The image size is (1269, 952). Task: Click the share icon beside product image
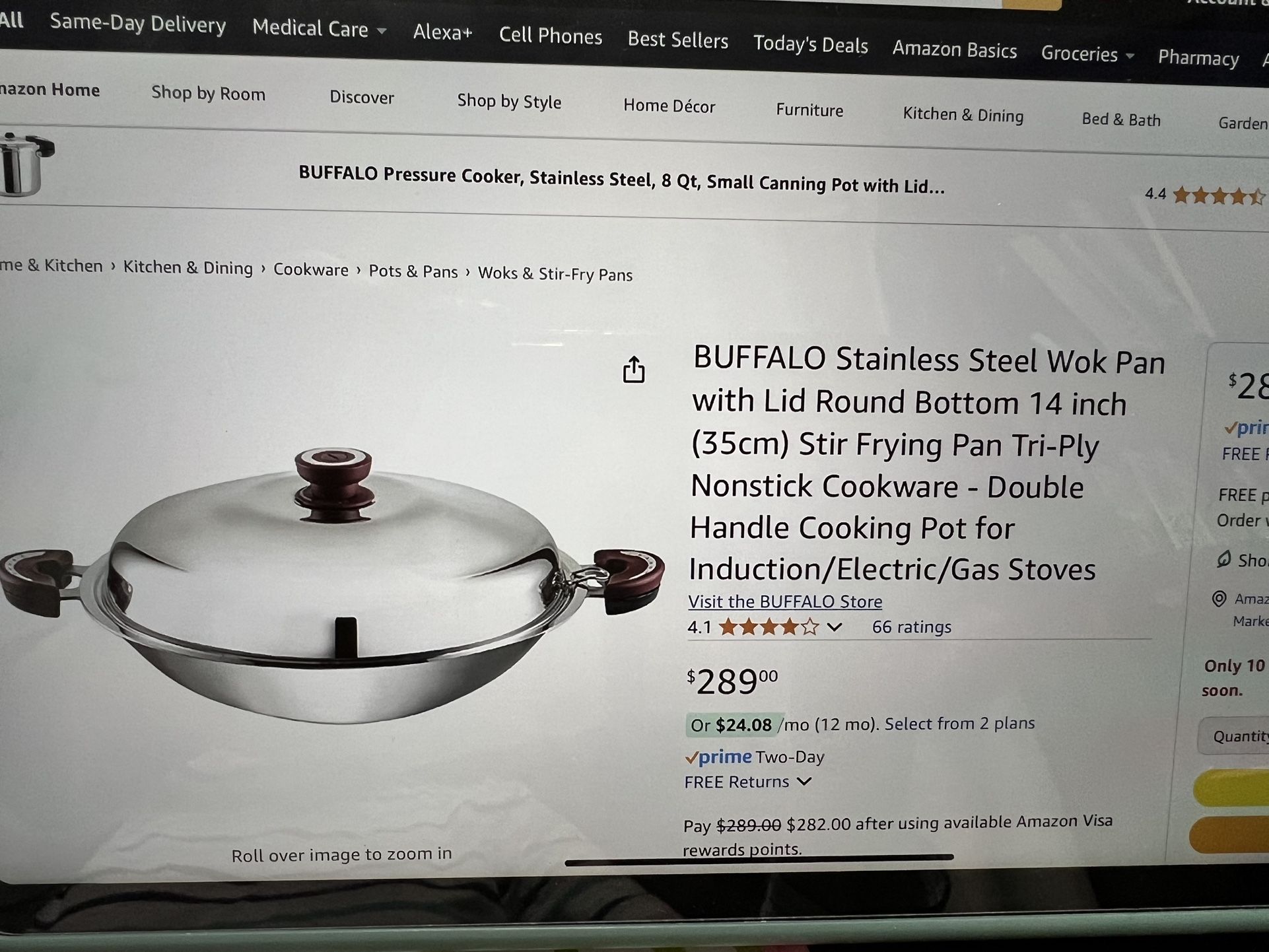(x=634, y=370)
